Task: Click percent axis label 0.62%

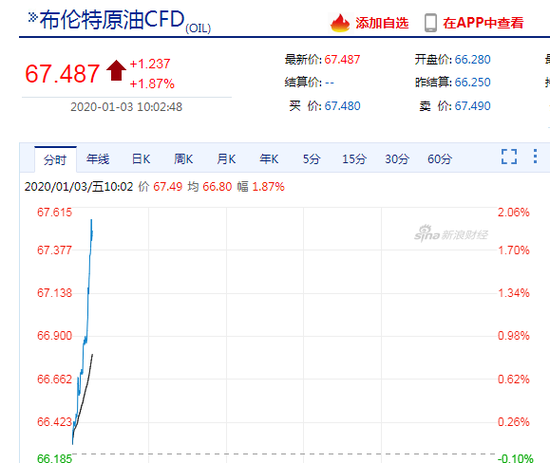Action: pyautogui.click(x=514, y=379)
